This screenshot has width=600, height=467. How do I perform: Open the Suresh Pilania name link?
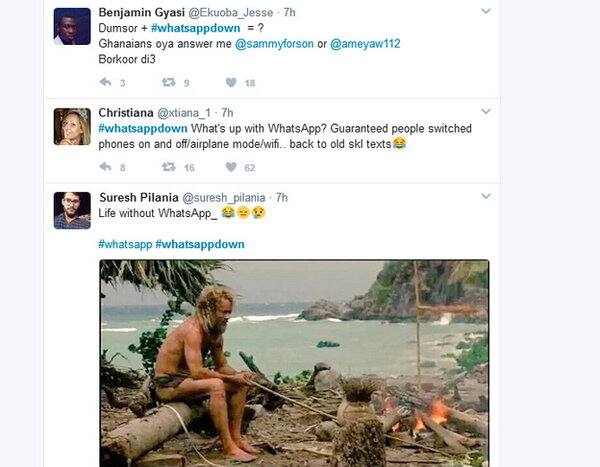point(139,198)
